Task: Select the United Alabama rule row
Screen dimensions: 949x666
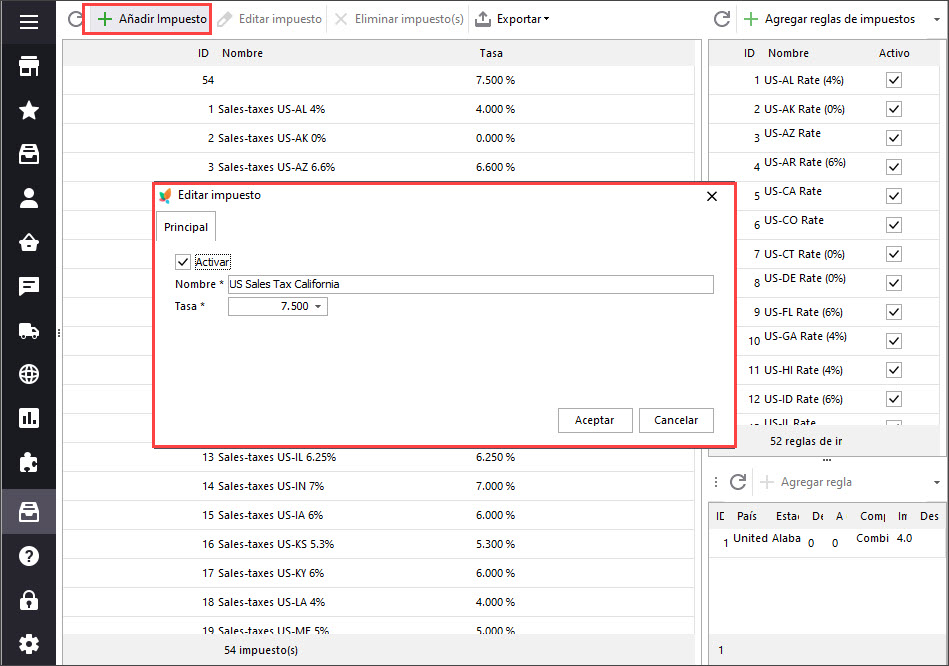Action: pyautogui.click(x=826, y=542)
